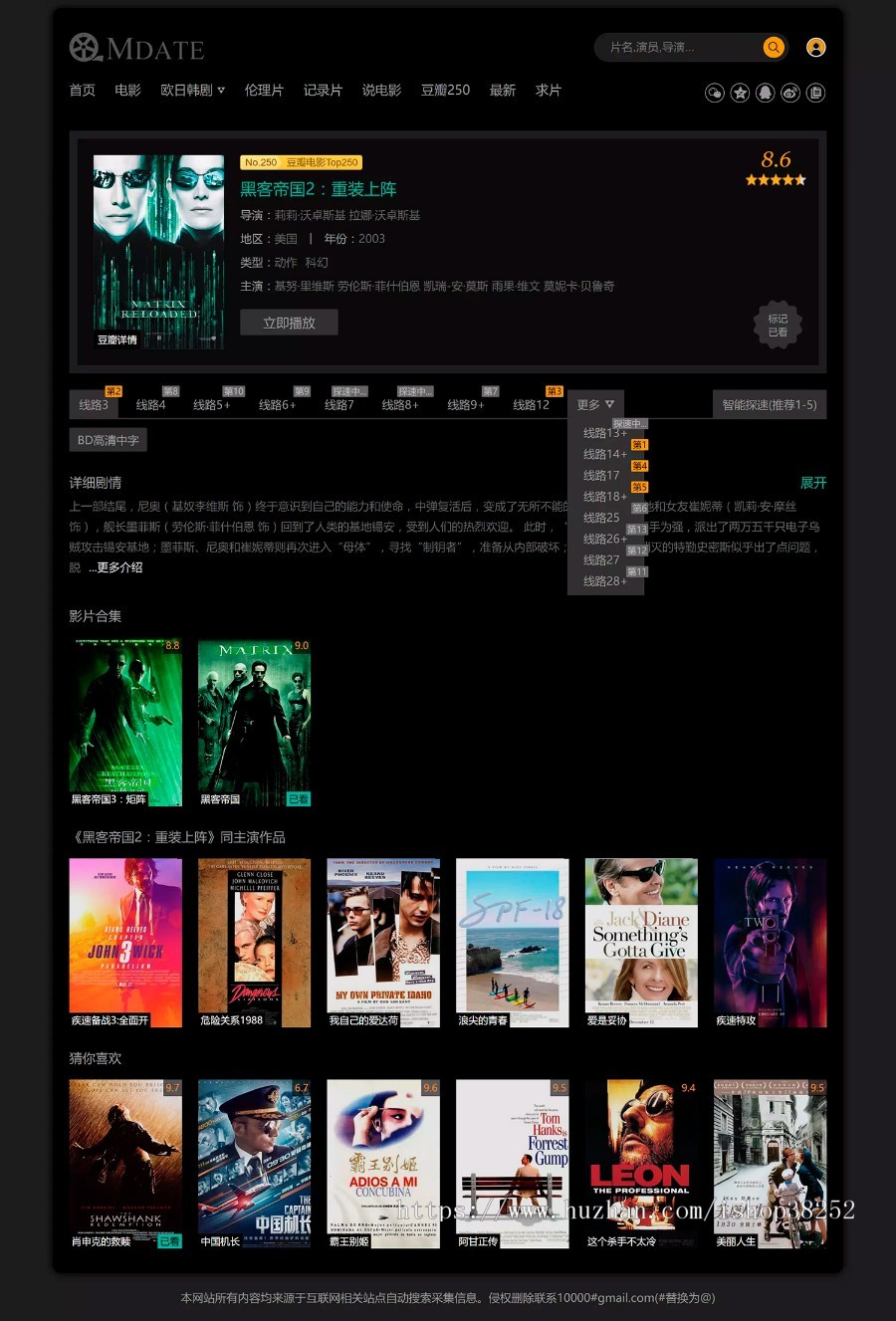The width and height of the screenshot is (896, 1321).
Task: Open the 我自己的爱达荷 poster
Action: tap(383, 943)
